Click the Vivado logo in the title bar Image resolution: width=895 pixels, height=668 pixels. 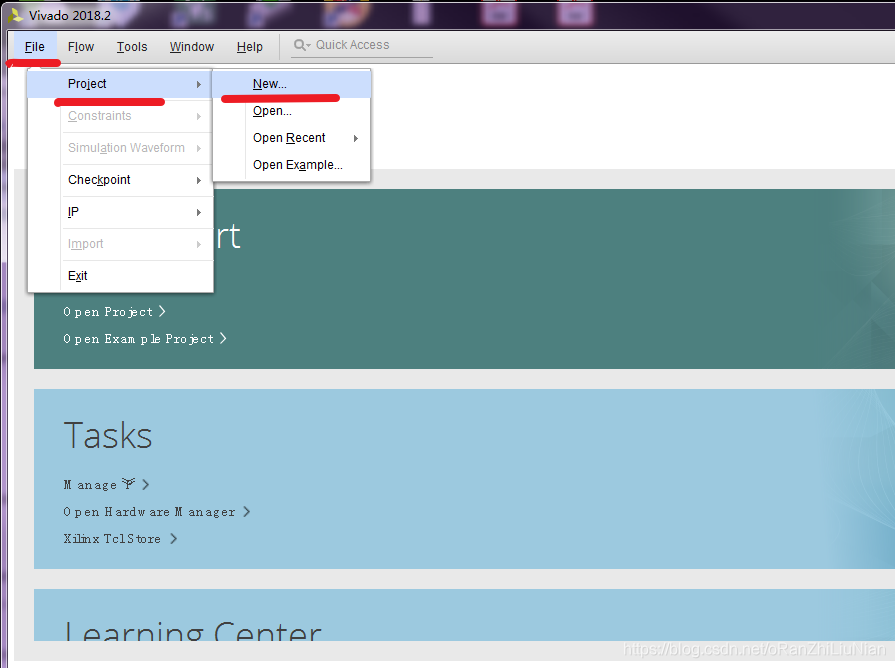[x=15, y=15]
